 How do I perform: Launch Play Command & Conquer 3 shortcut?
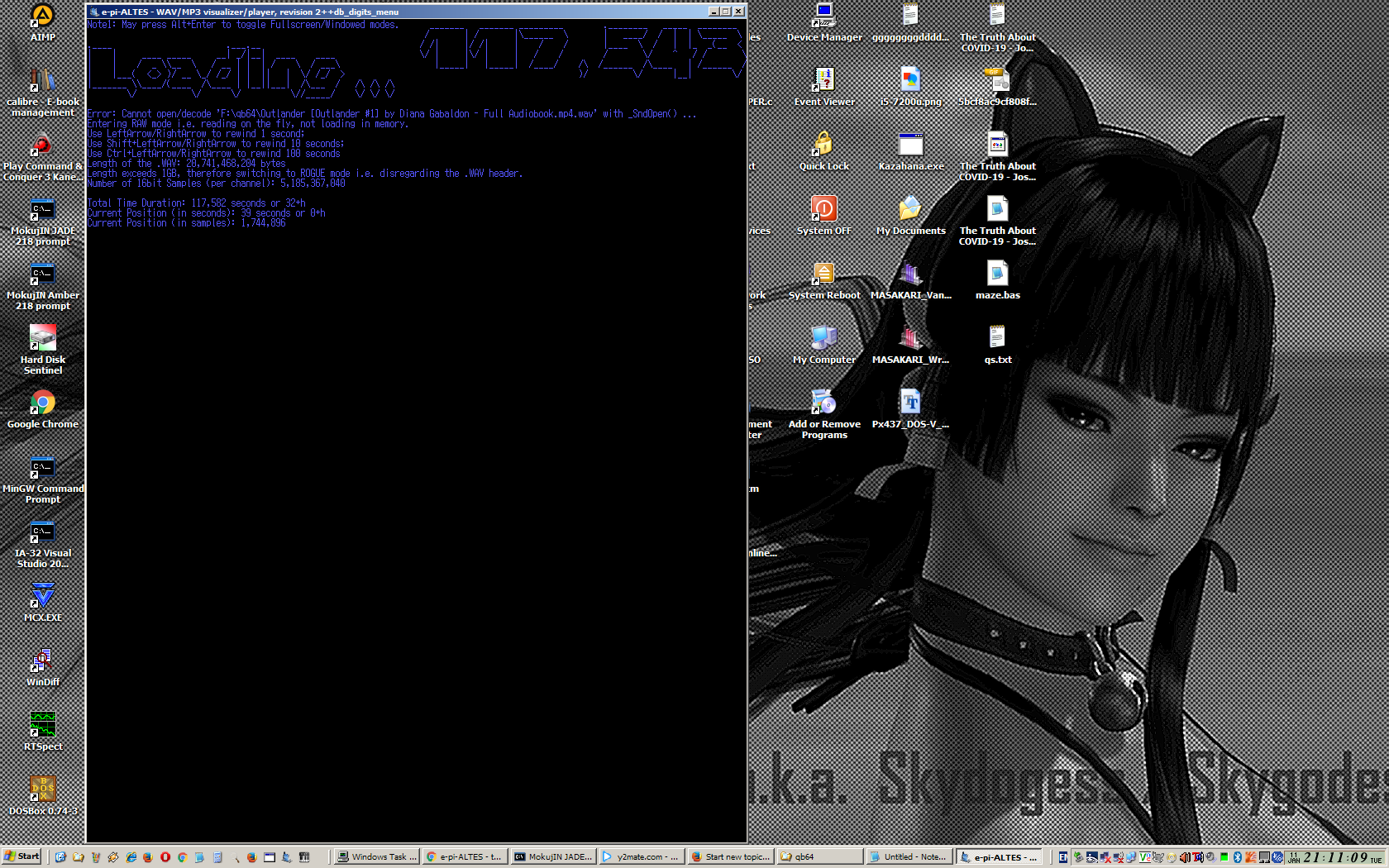pyautogui.click(x=42, y=157)
